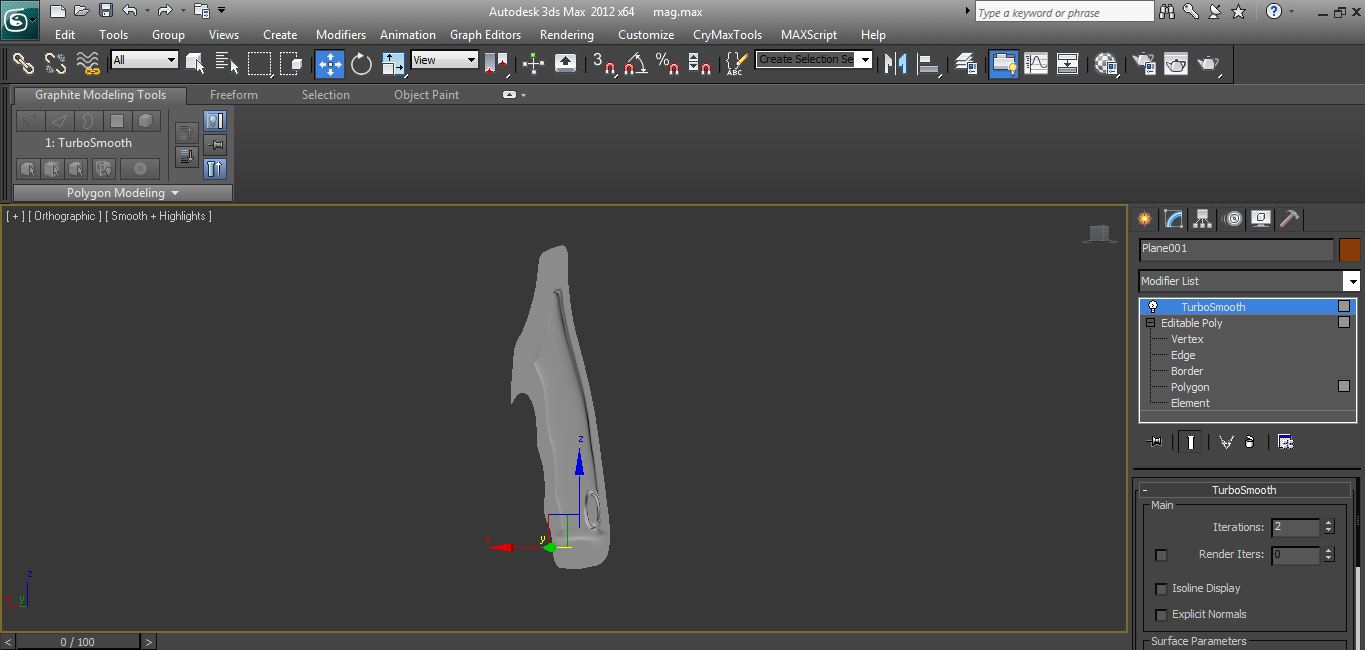The width and height of the screenshot is (1365, 650).
Task: Remove TurboSmooth with trash can icon
Action: (x=1250, y=440)
